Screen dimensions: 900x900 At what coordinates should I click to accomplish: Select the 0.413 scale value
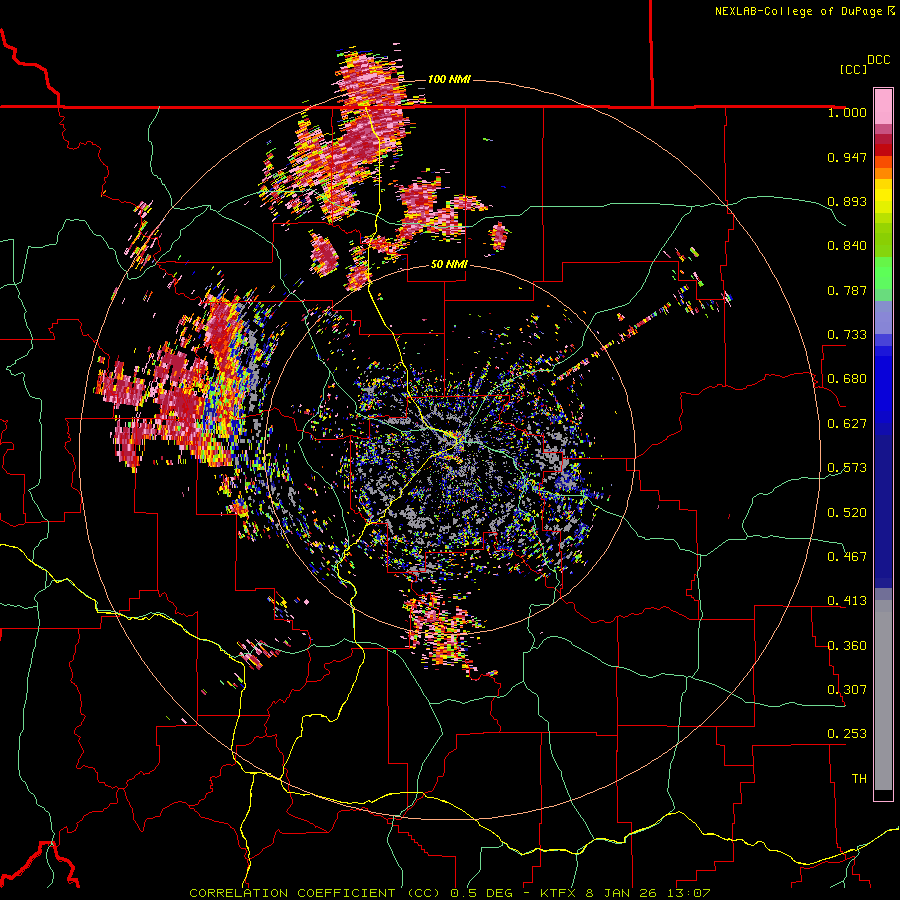click(847, 601)
